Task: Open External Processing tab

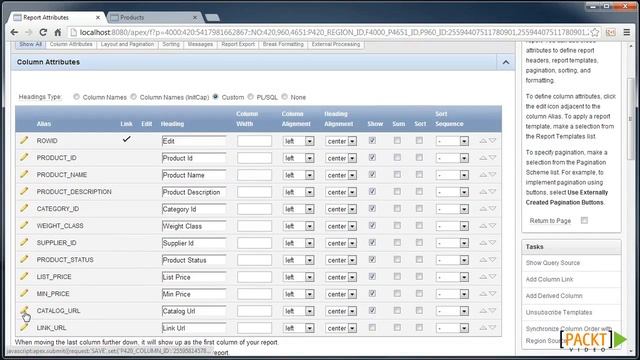Action: pyautogui.click(x=336, y=44)
